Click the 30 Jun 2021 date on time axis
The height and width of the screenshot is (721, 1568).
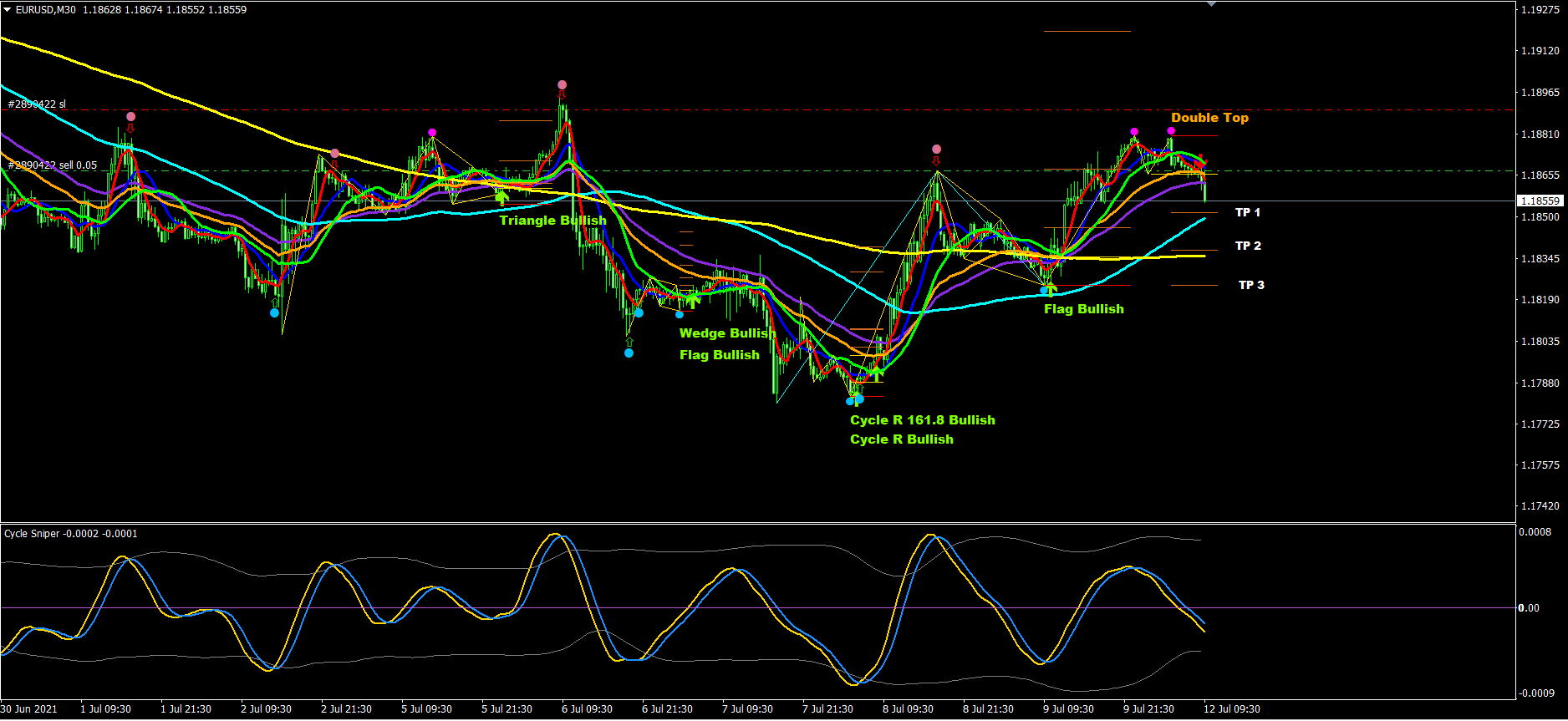point(29,709)
